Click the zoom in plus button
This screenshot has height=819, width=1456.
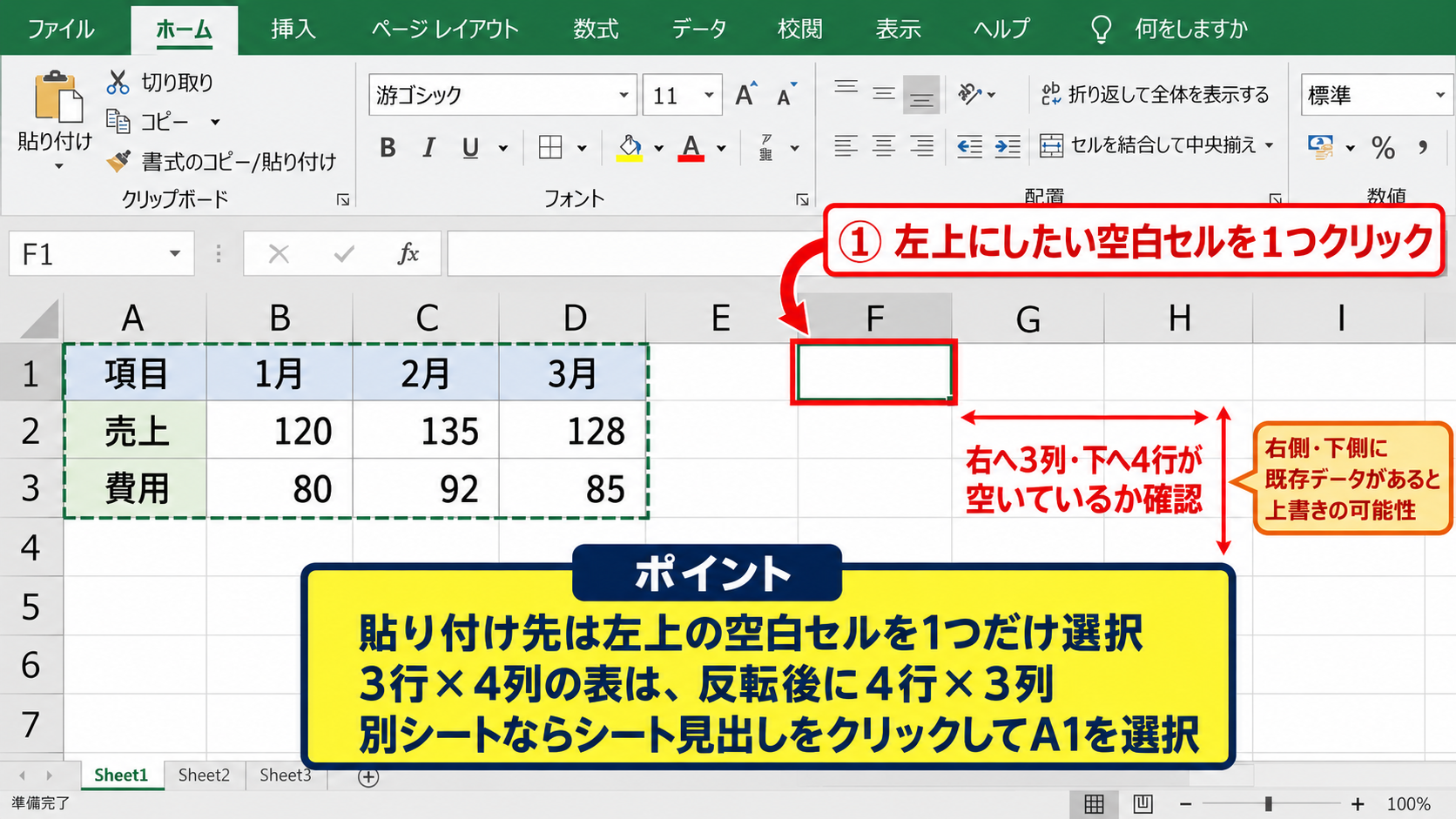coord(1358,804)
